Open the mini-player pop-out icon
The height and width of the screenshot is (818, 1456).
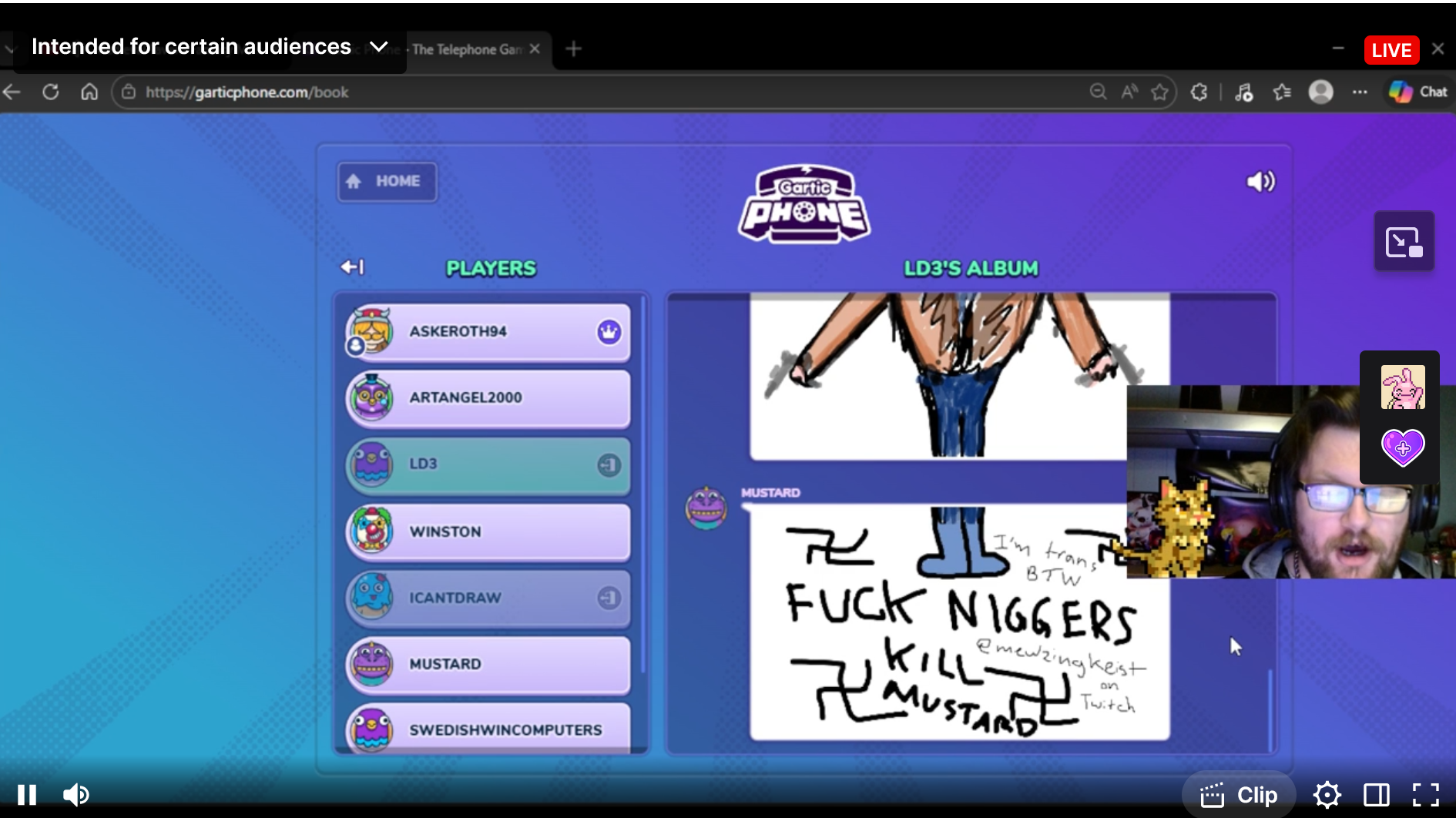coord(1404,242)
